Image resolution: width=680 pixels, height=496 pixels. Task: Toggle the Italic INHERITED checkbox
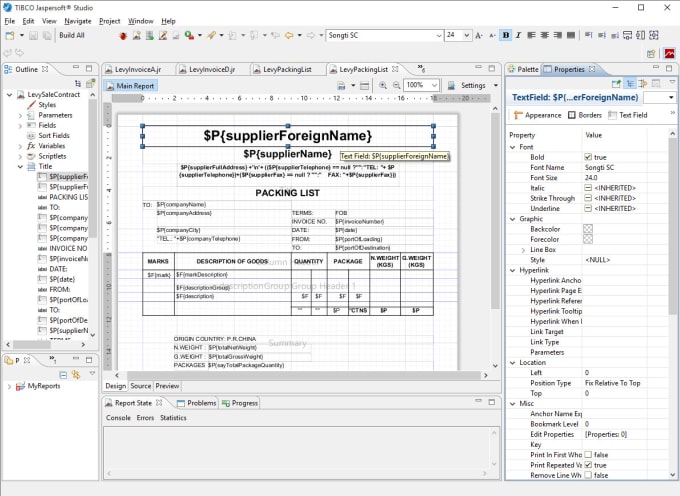(x=588, y=188)
